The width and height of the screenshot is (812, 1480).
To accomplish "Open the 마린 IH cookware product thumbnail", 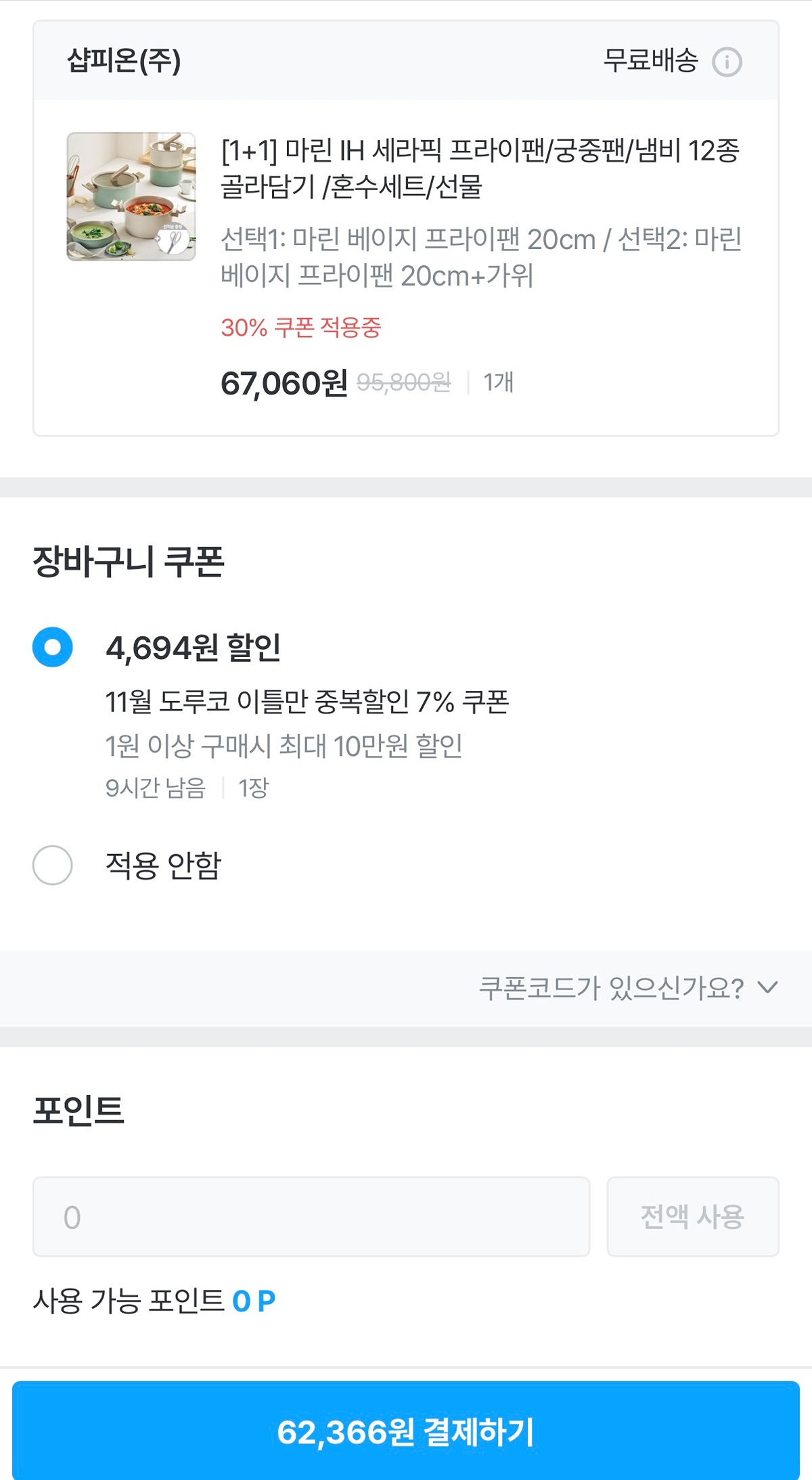I will 131,196.
